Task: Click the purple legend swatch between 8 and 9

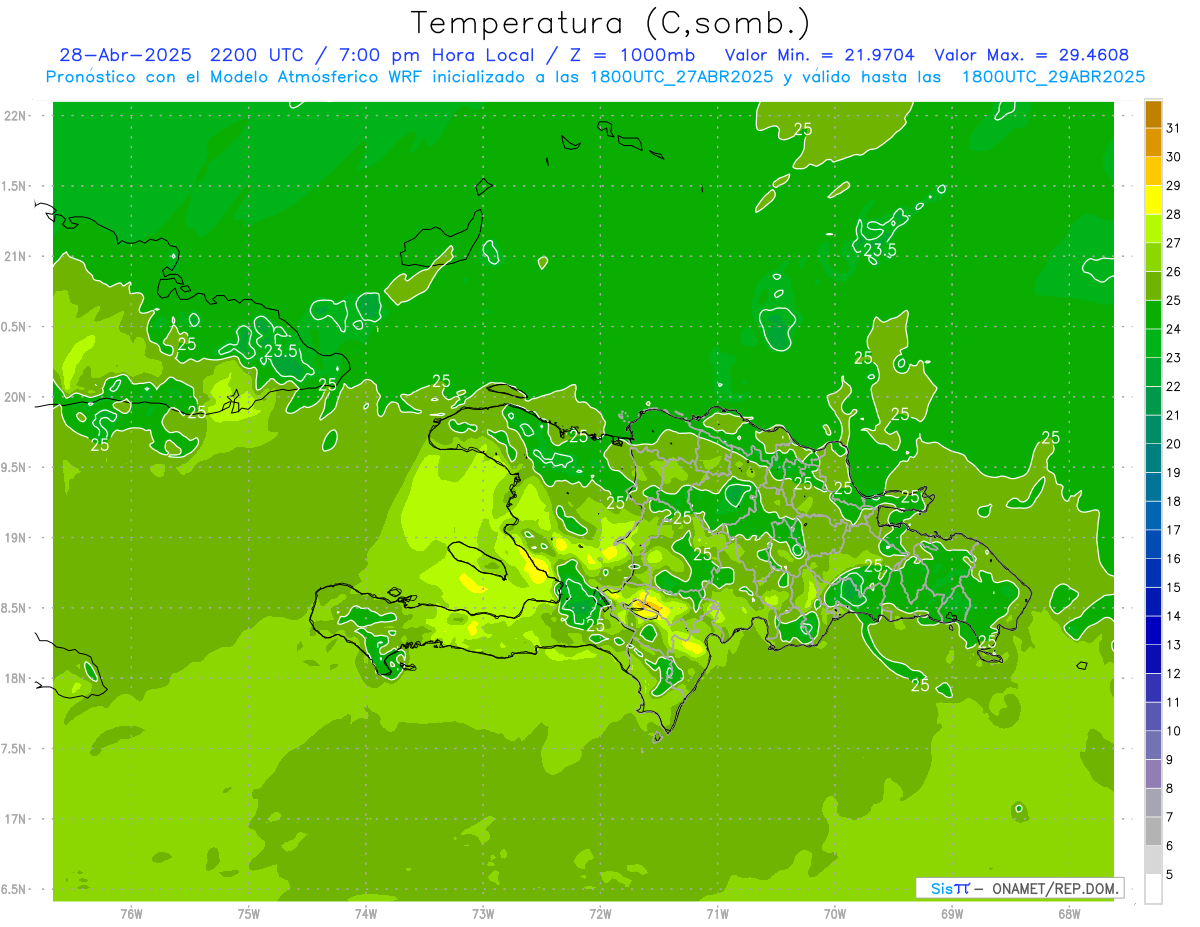Action: tap(1153, 774)
